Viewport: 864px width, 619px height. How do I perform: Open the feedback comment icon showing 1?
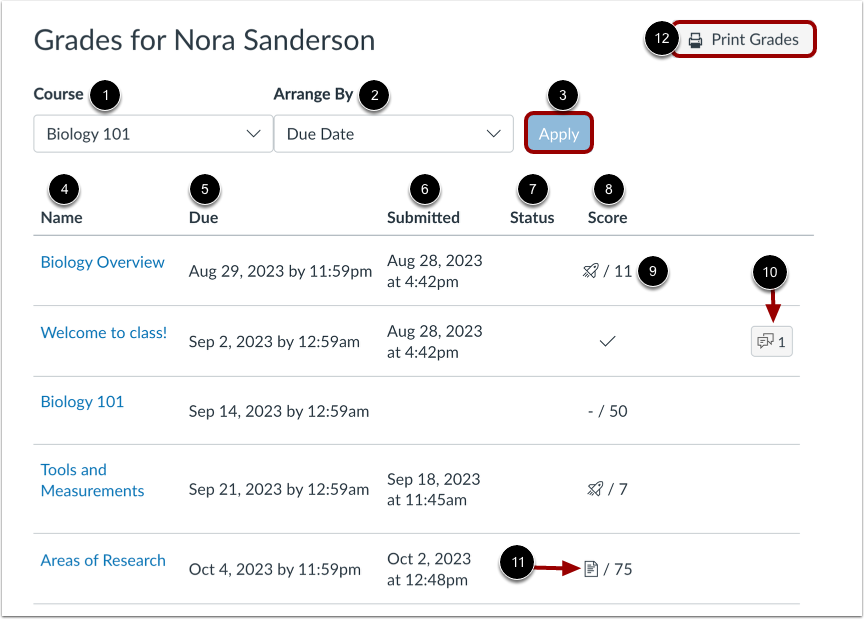click(771, 341)
